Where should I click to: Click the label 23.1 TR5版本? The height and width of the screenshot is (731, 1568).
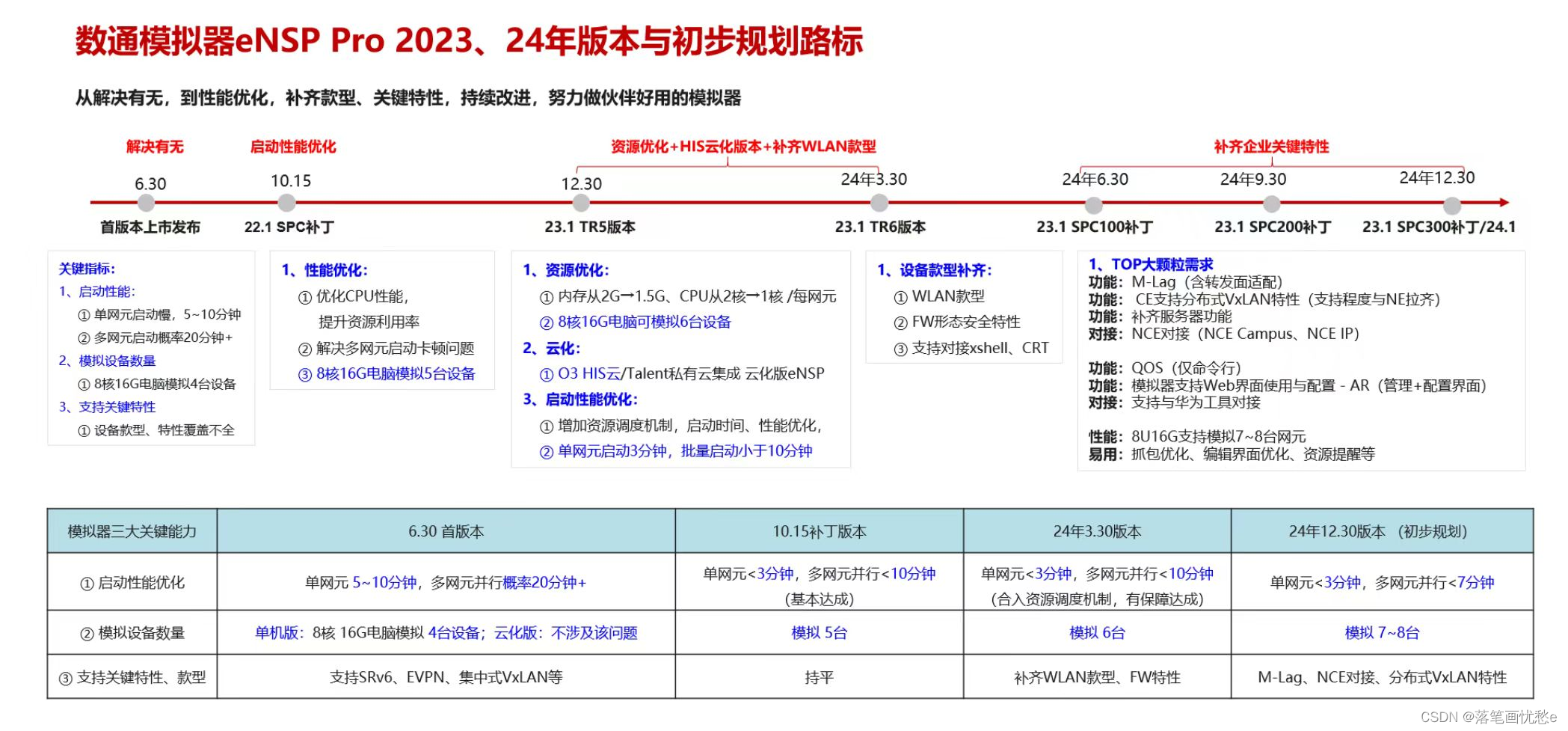(x=590, y=227)
